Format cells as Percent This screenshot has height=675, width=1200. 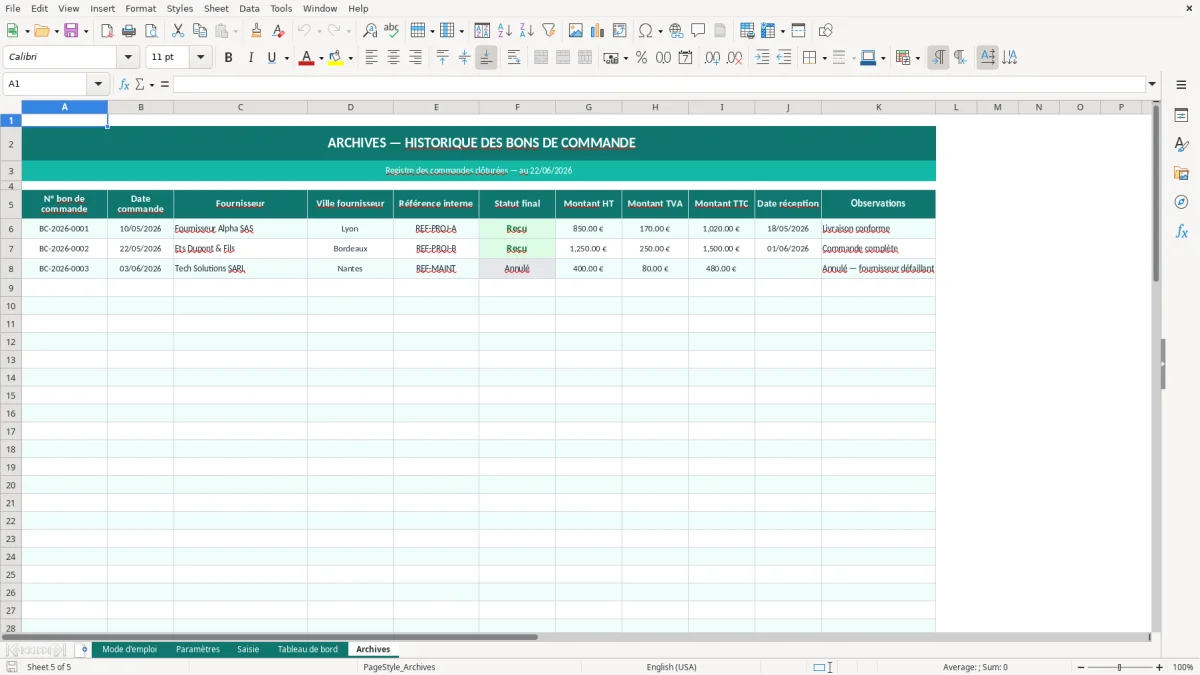tap(641, 58)
